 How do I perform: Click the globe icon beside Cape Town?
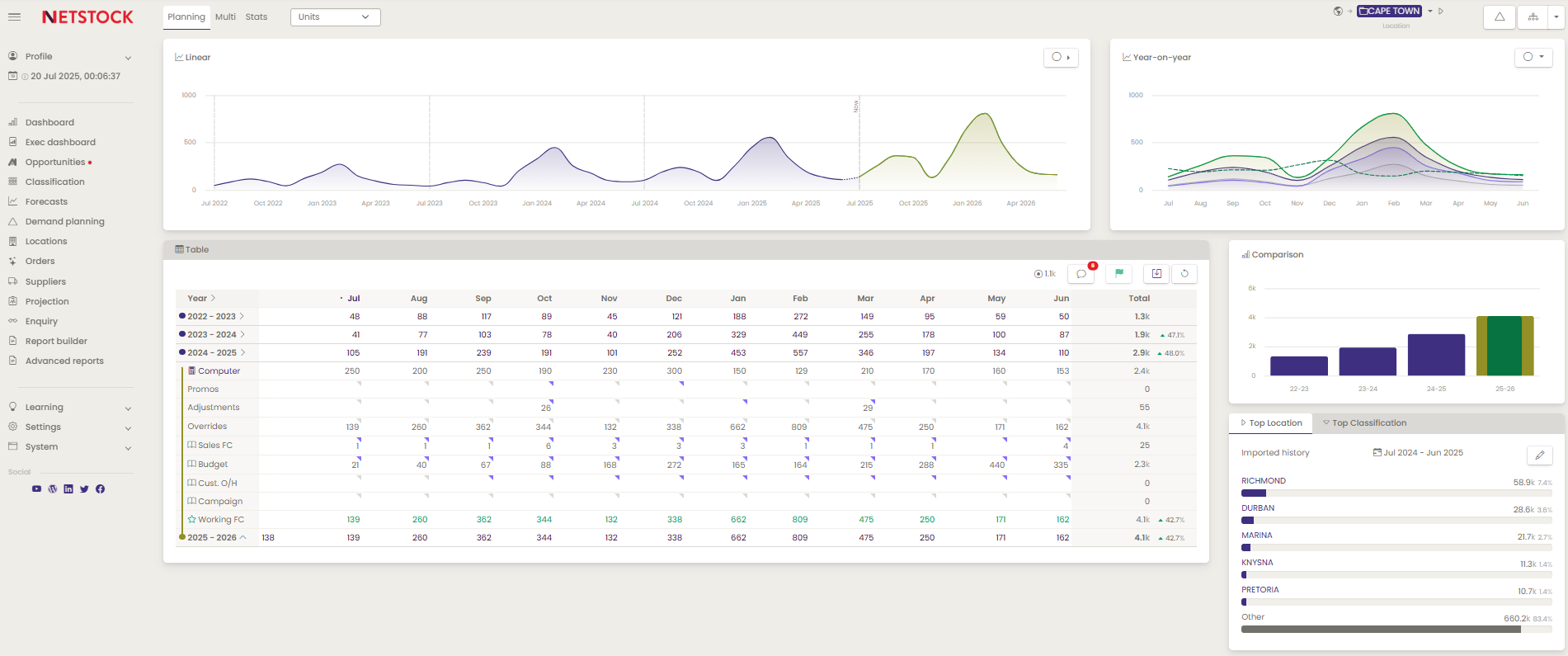1338,12
